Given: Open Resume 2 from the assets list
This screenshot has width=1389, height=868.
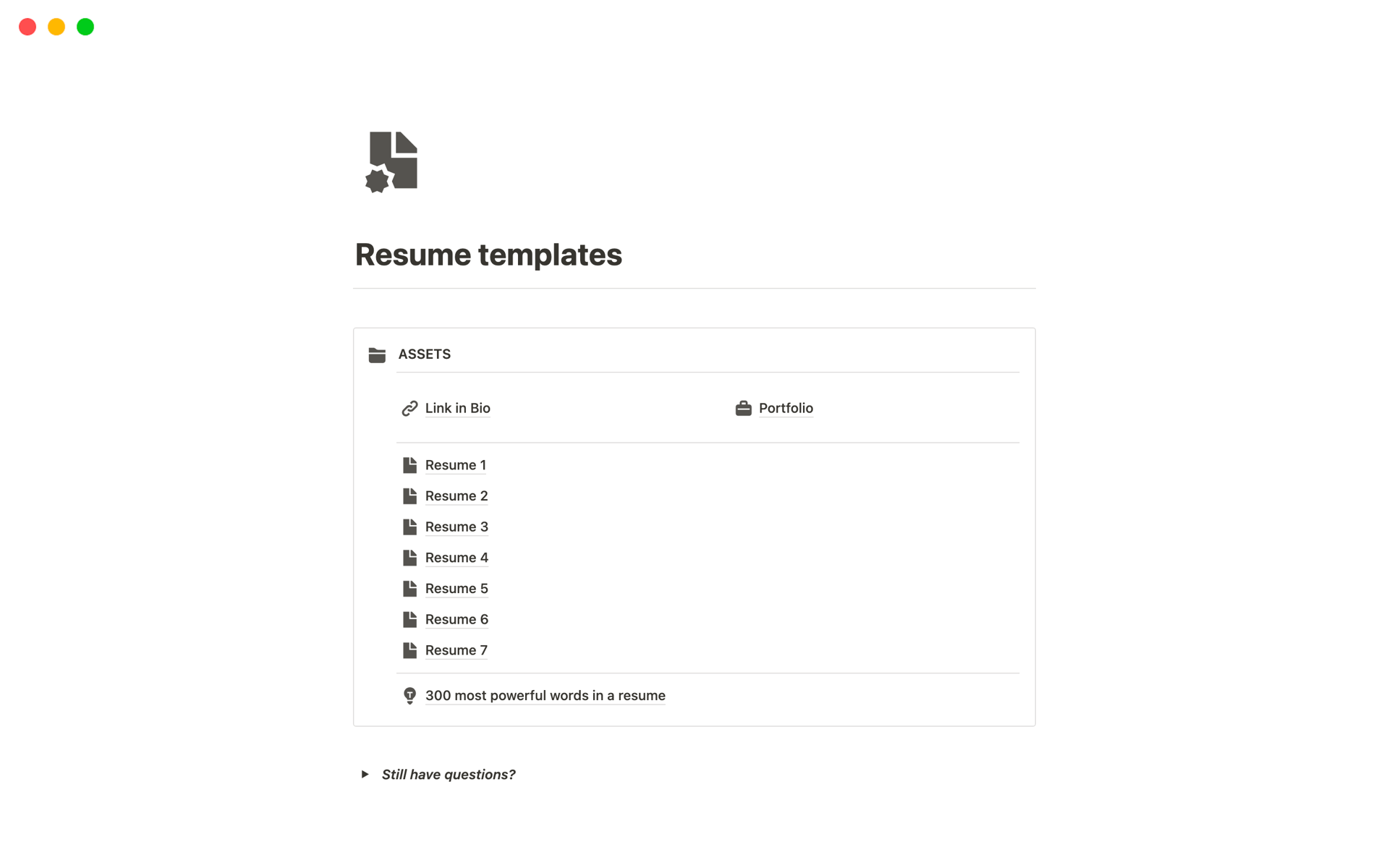Looking at the screenshot, I should [456, 495].
